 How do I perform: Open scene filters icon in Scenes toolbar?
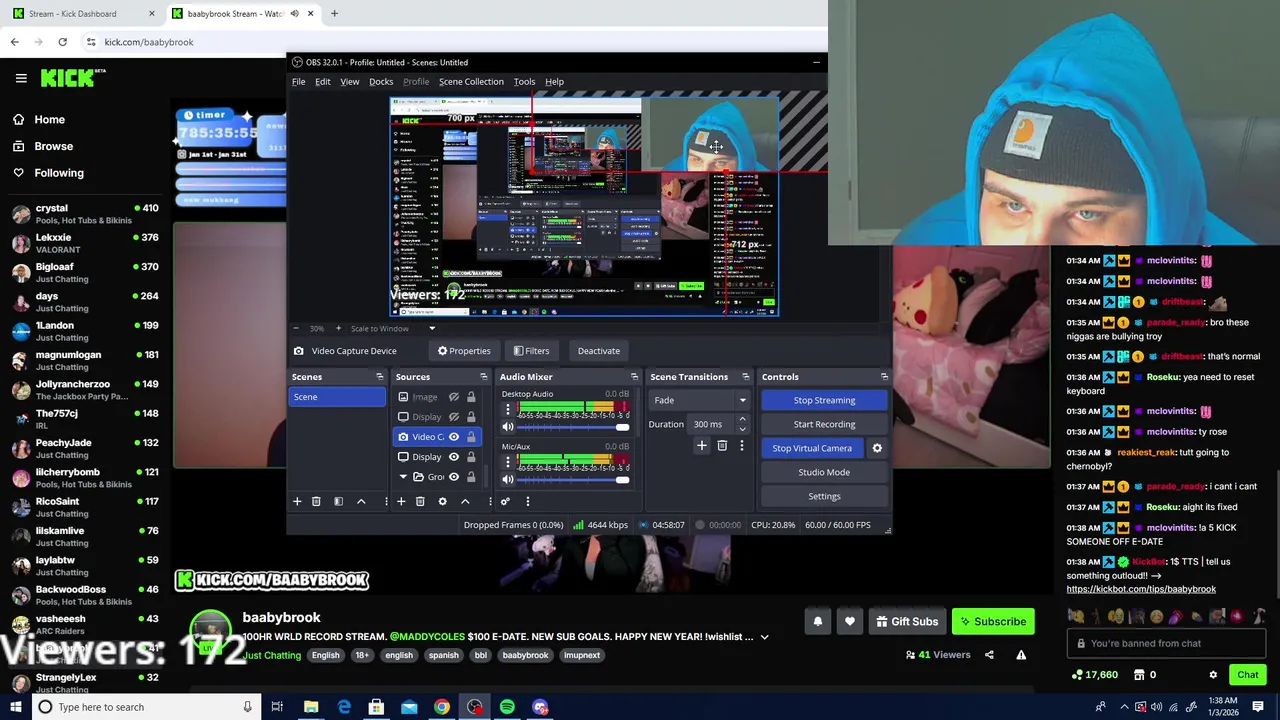[x=338, y=501]
